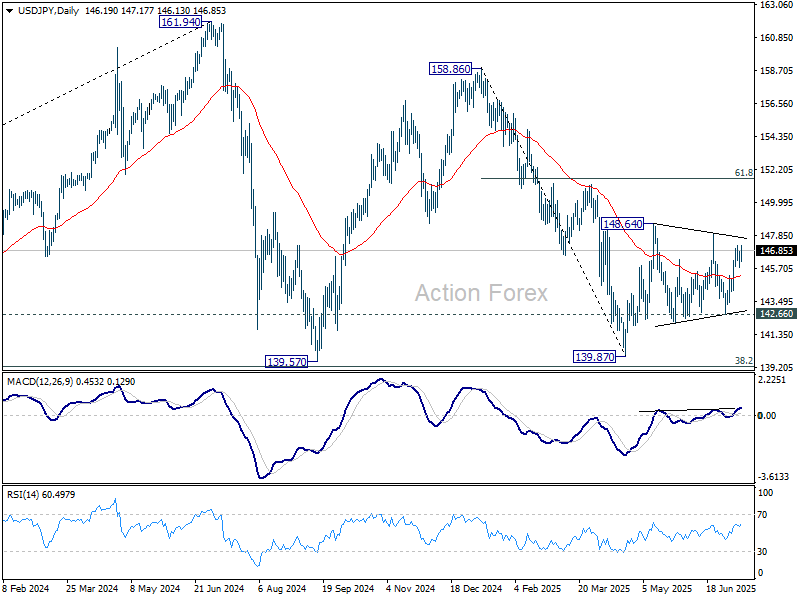
Task: Click the 8 Feb 2024 date label
Action: (26, 588)
